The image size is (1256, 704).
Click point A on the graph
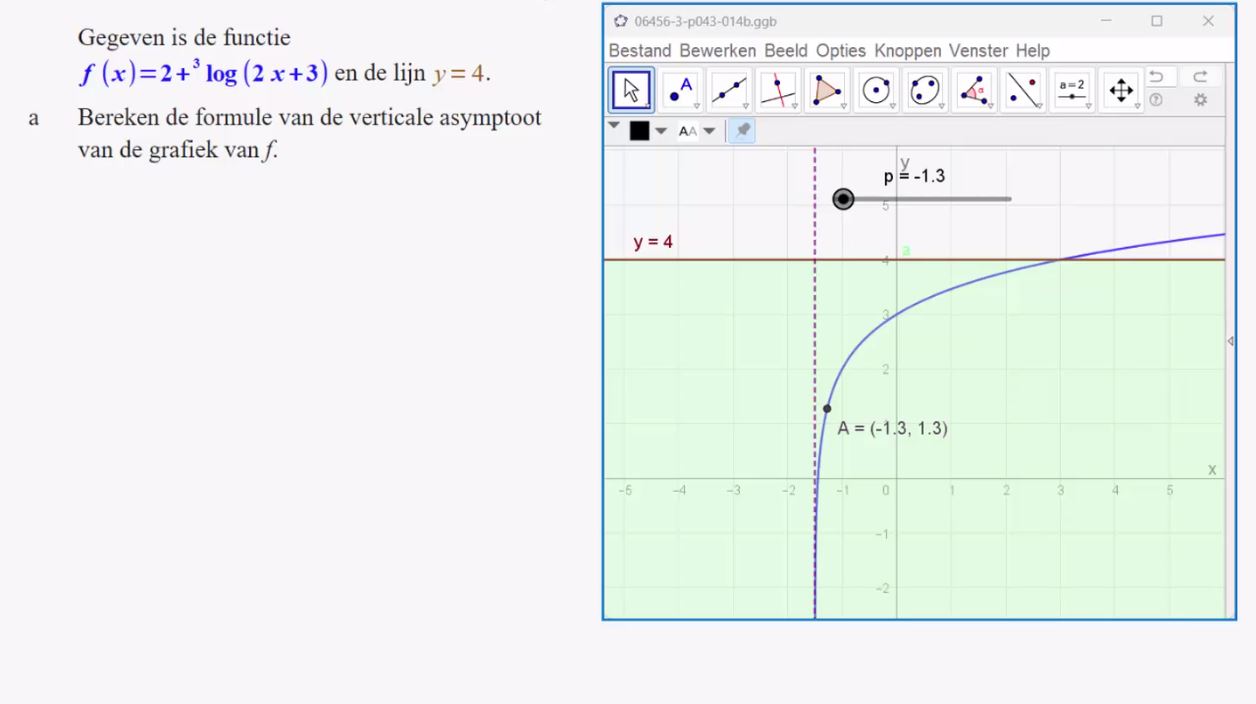coord(827,408)
